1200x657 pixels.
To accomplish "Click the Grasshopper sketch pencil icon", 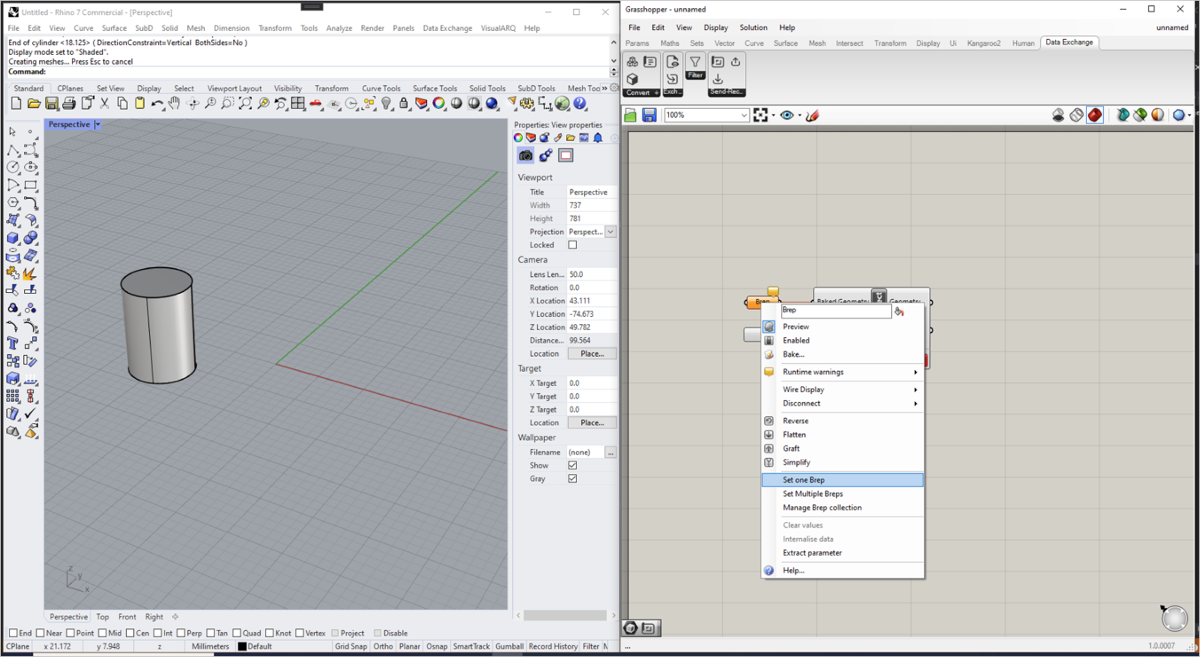I will point(813,116).
